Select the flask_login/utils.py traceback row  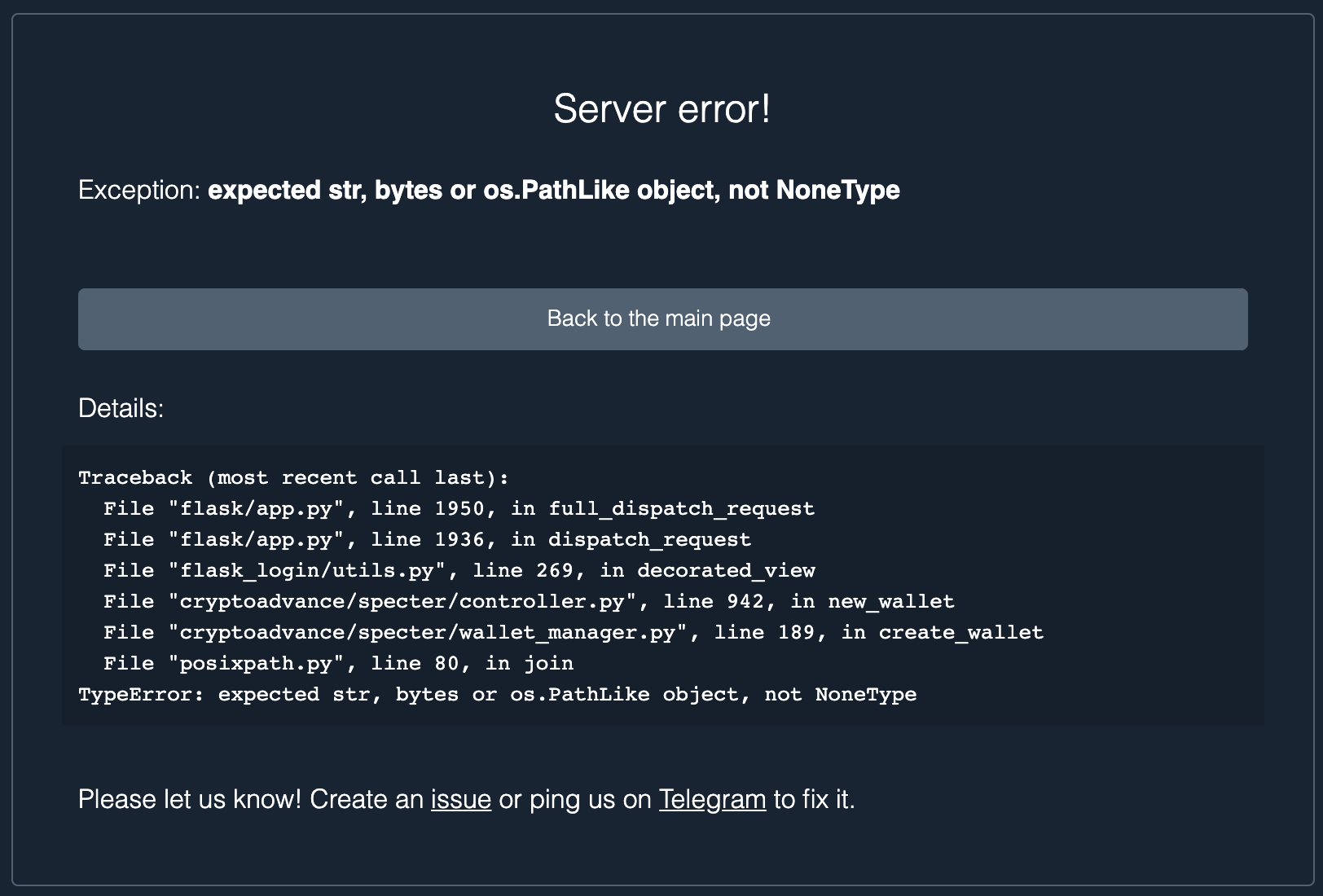click(459, 571)
